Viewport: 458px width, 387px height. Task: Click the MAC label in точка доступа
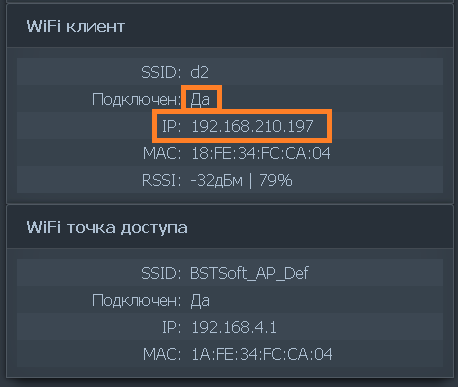pyautogui.click(x=162, y=354)
